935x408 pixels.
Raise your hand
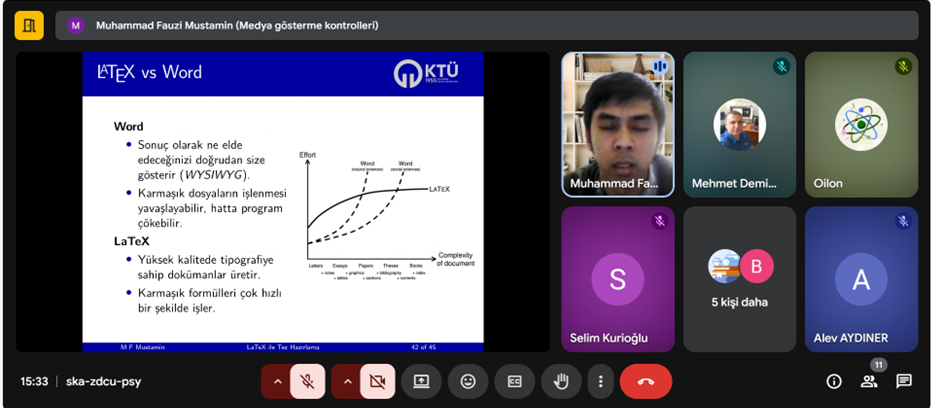[x=561, y=381]
